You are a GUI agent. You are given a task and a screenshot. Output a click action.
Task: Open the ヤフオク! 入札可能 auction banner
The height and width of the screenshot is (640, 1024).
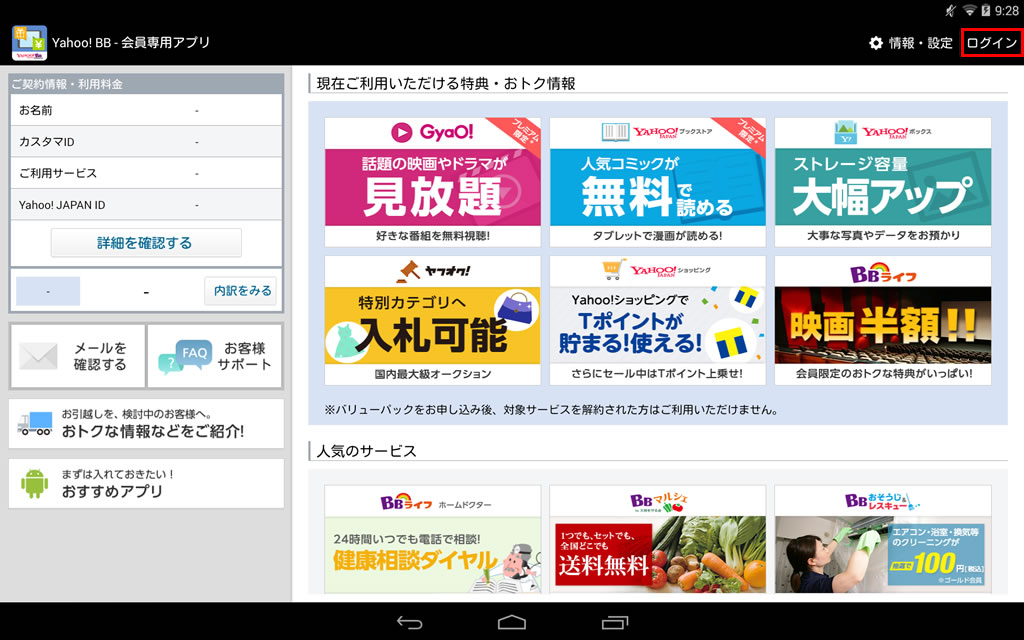pyautogui.click(x=432, y=320)
